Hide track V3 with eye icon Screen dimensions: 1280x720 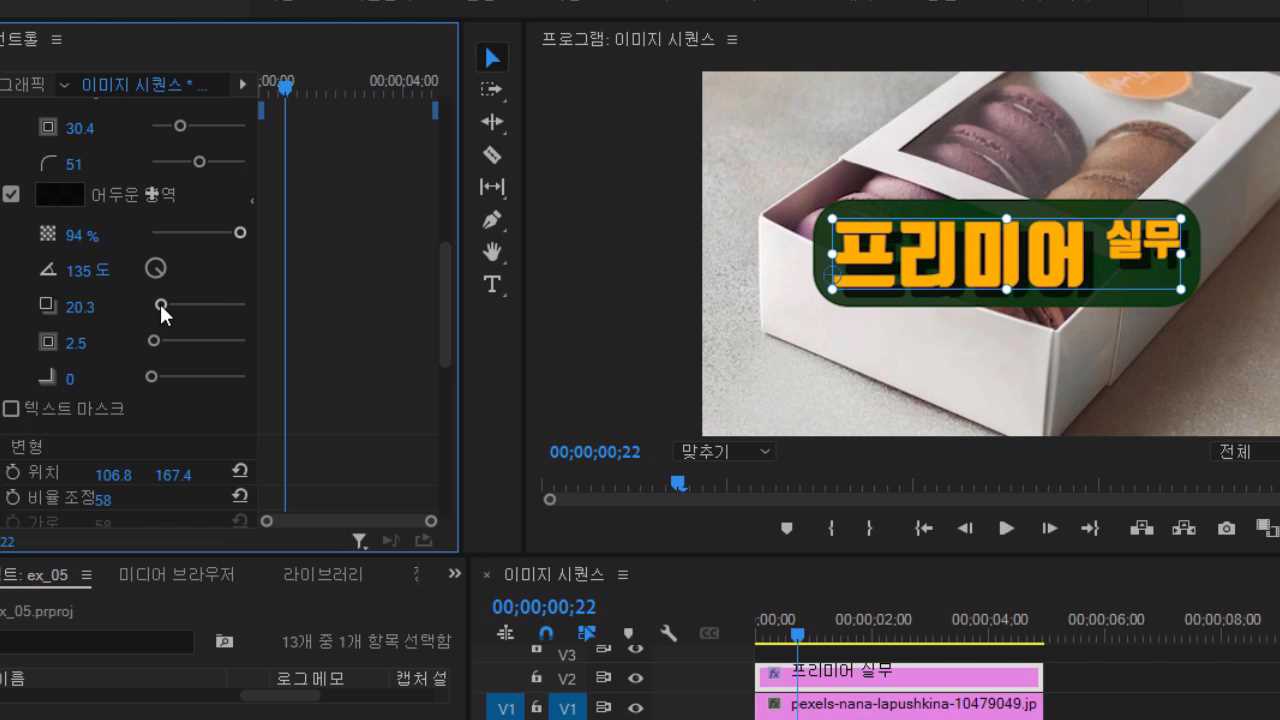635,649
